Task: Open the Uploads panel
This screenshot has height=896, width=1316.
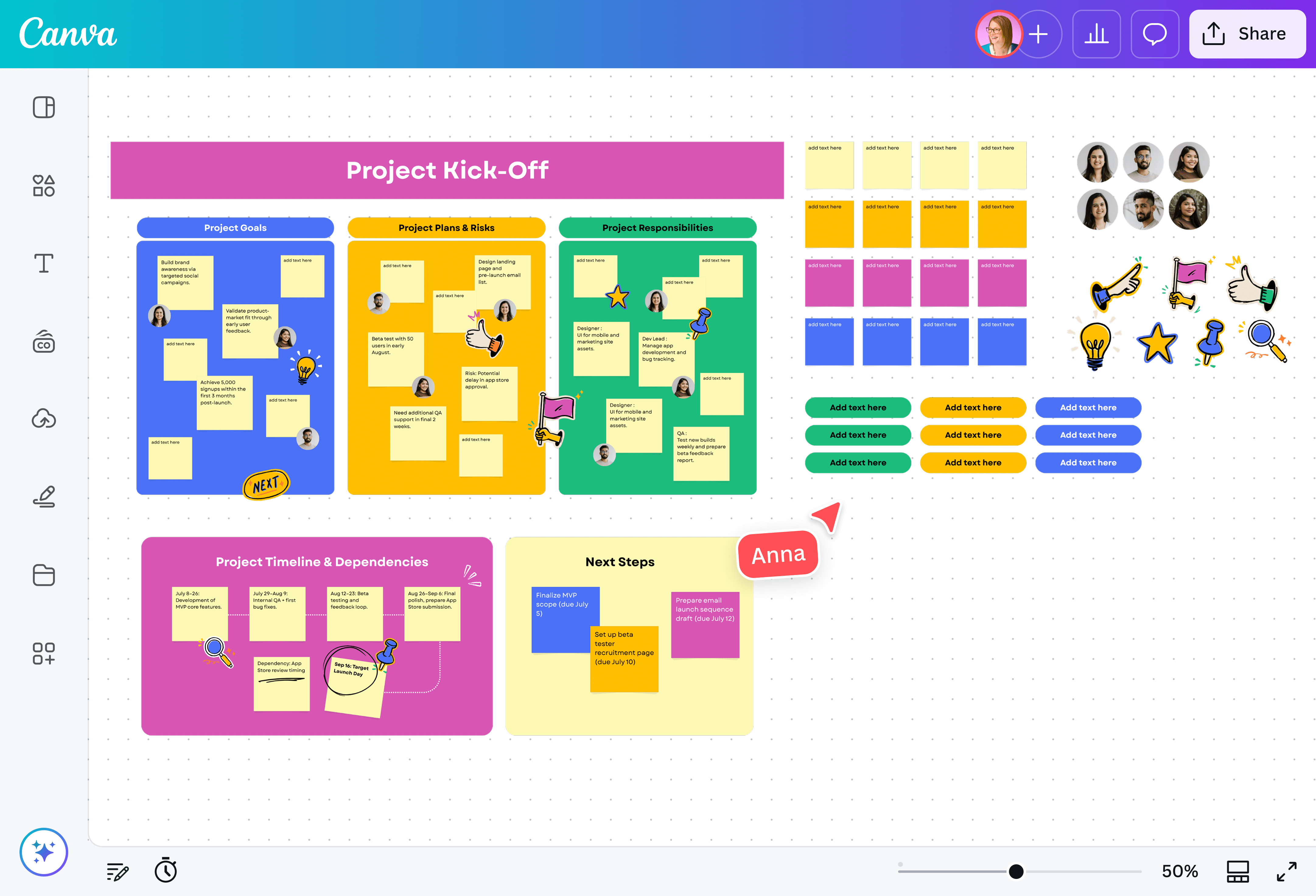Action: [x=44, y=418]
